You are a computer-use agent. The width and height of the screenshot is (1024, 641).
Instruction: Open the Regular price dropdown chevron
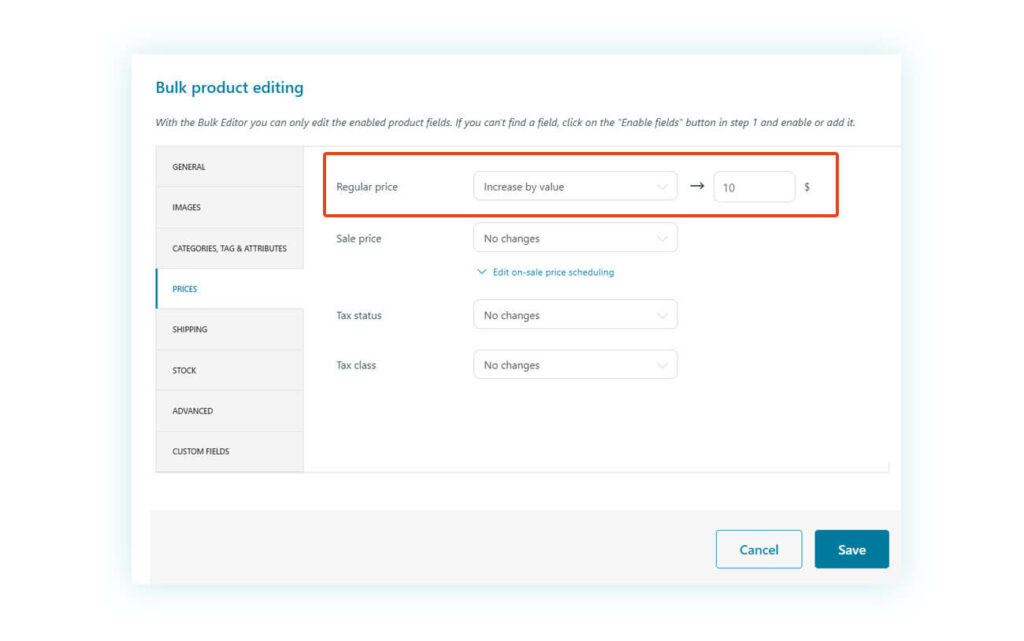[x=665, y=186]
